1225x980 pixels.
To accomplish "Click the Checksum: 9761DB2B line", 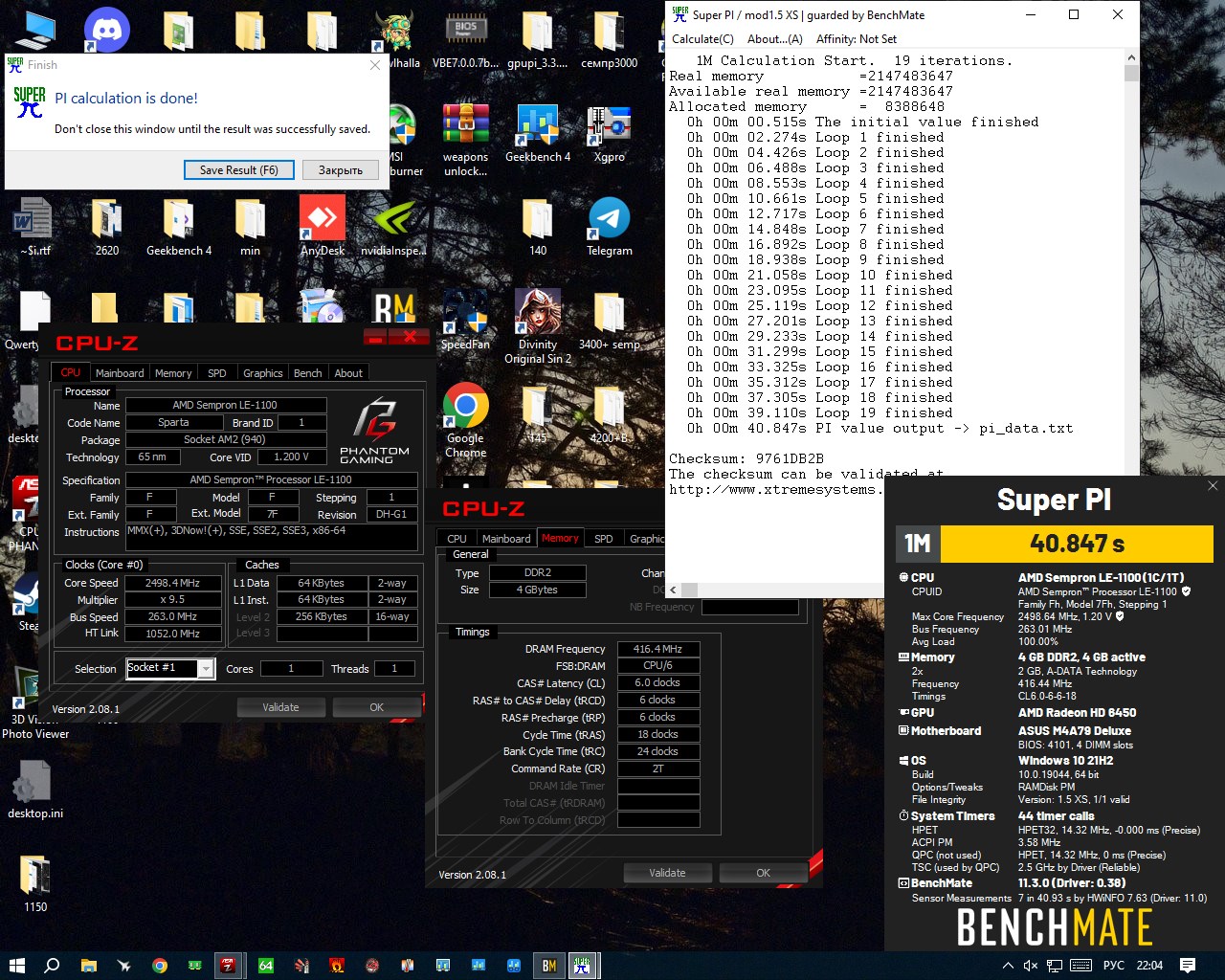I will 746,458.
